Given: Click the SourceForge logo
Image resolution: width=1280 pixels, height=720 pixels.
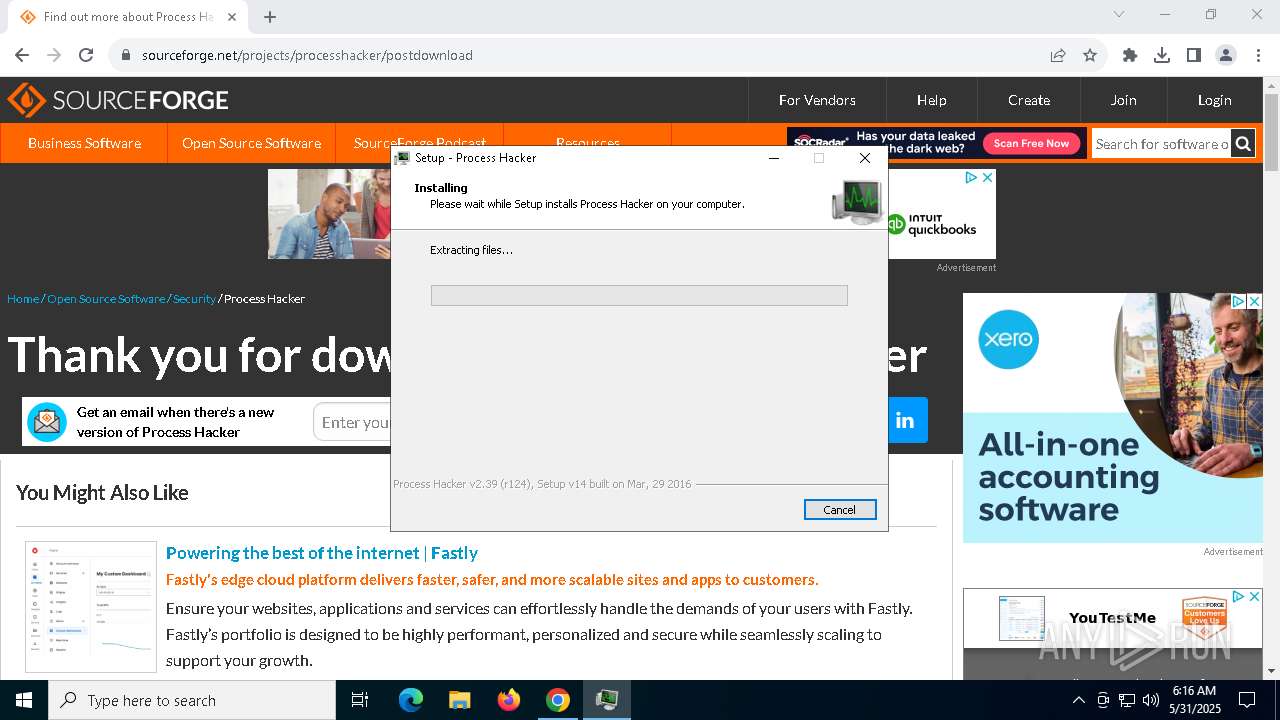Looking at the screenshot, I should click(x=118, y=100).
